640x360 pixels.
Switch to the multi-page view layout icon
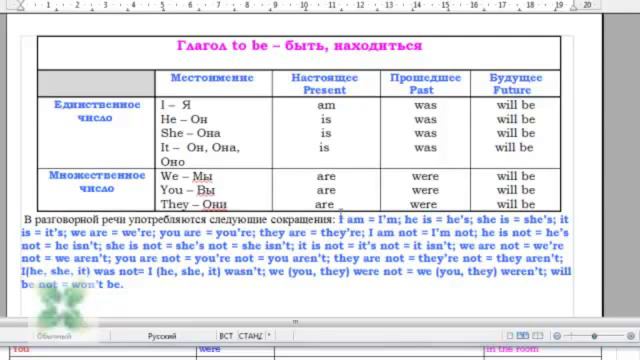click(x=523, y=336)
